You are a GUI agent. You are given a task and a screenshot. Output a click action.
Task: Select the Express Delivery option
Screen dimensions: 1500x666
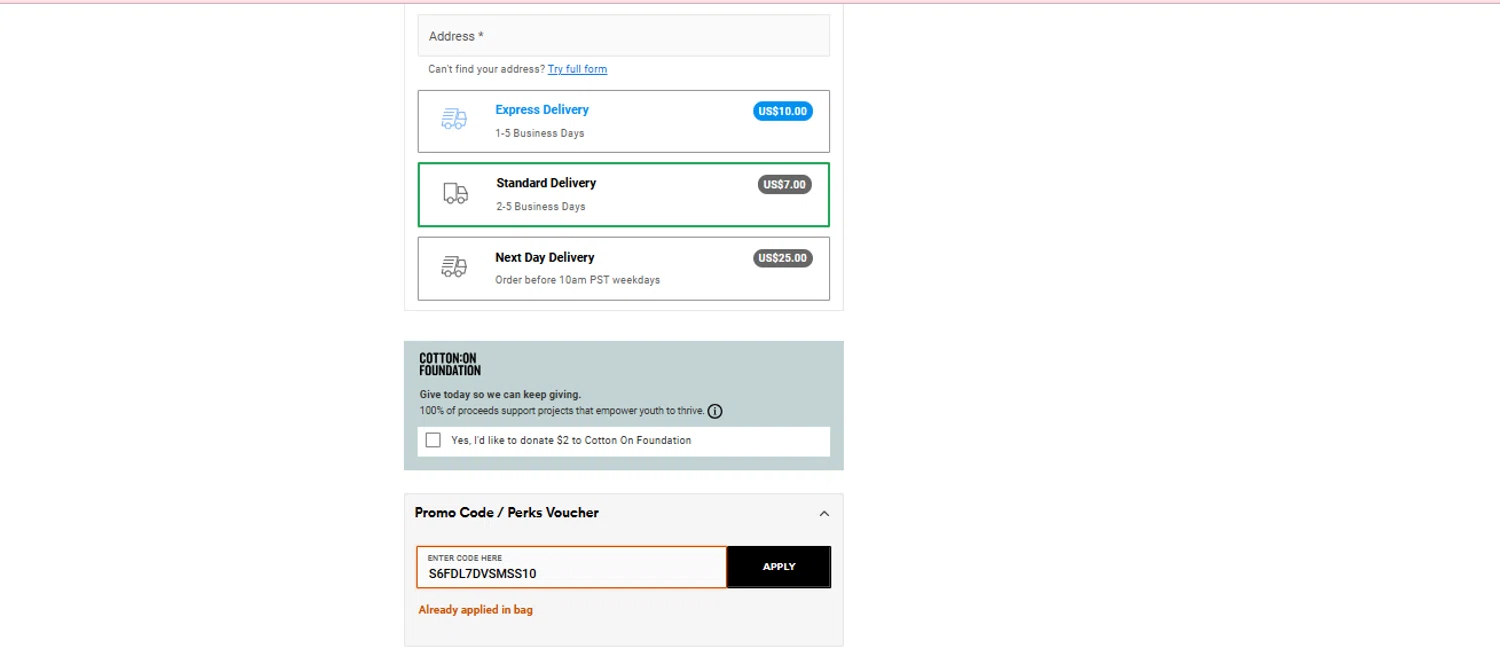pyautogui.click(x=624, y=121)
